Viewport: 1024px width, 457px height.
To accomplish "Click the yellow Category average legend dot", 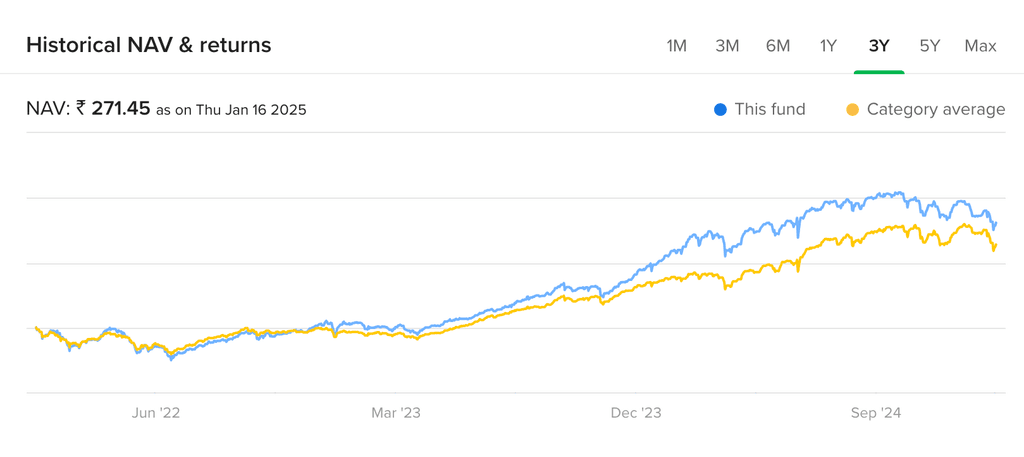I will (852, 109).
